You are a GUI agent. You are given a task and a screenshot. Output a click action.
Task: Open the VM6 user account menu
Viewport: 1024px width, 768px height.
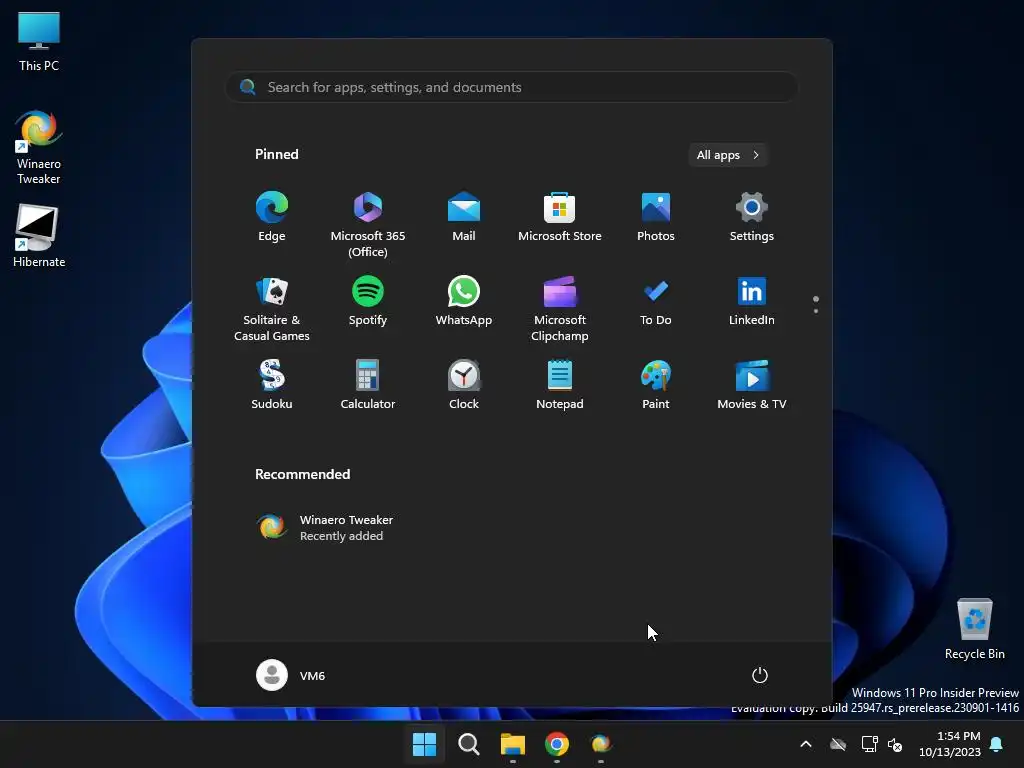[291, 675]
